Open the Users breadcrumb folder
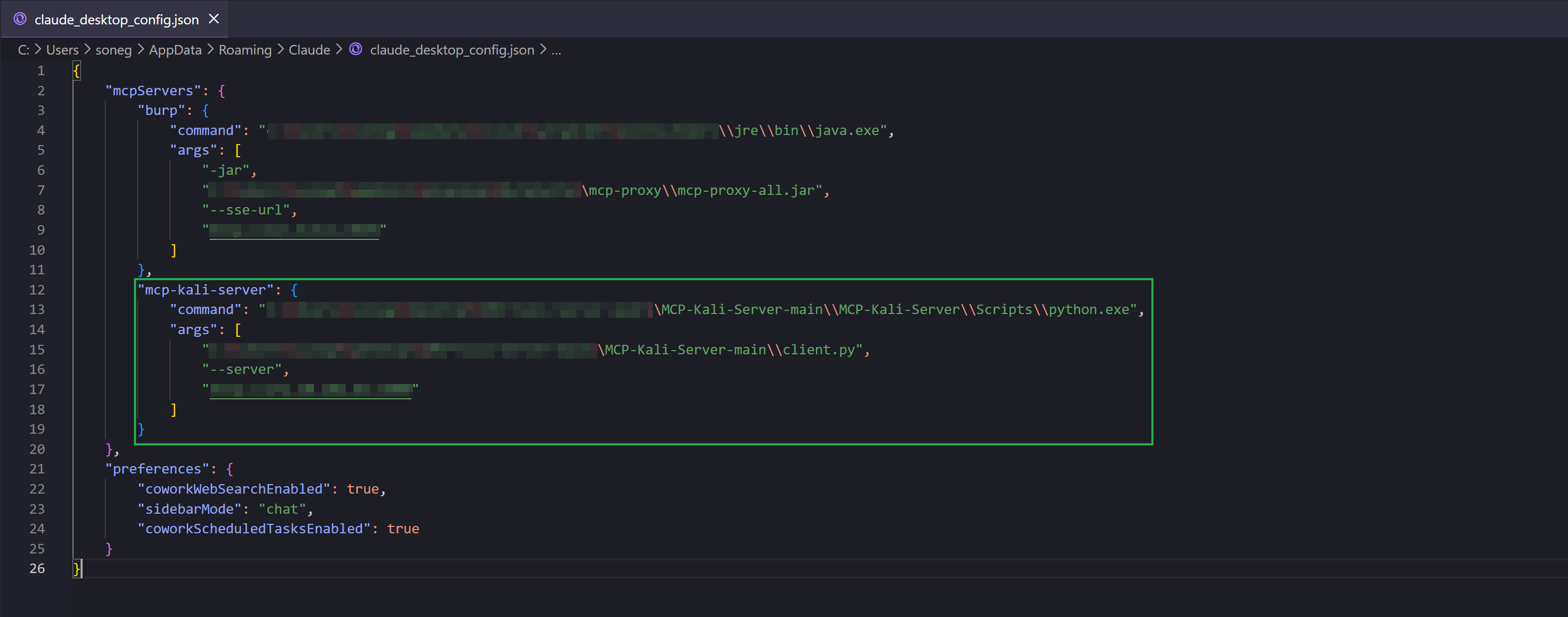The height and width of the screenshot is (617, 1568). point(62,50)
